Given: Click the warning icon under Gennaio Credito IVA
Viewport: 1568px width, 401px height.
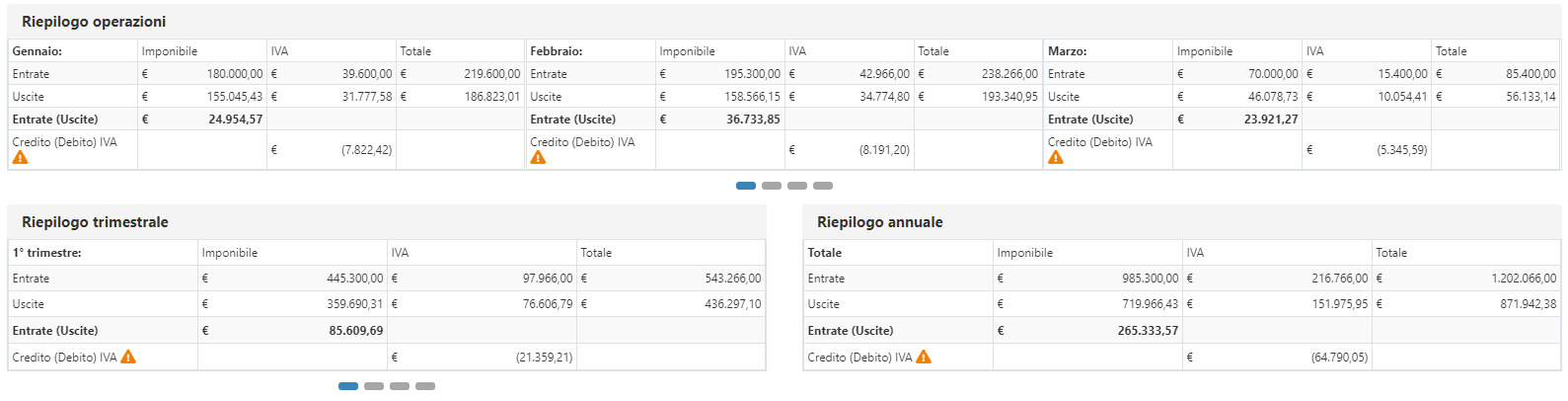Looking at the screenshot, I should 20,157.
